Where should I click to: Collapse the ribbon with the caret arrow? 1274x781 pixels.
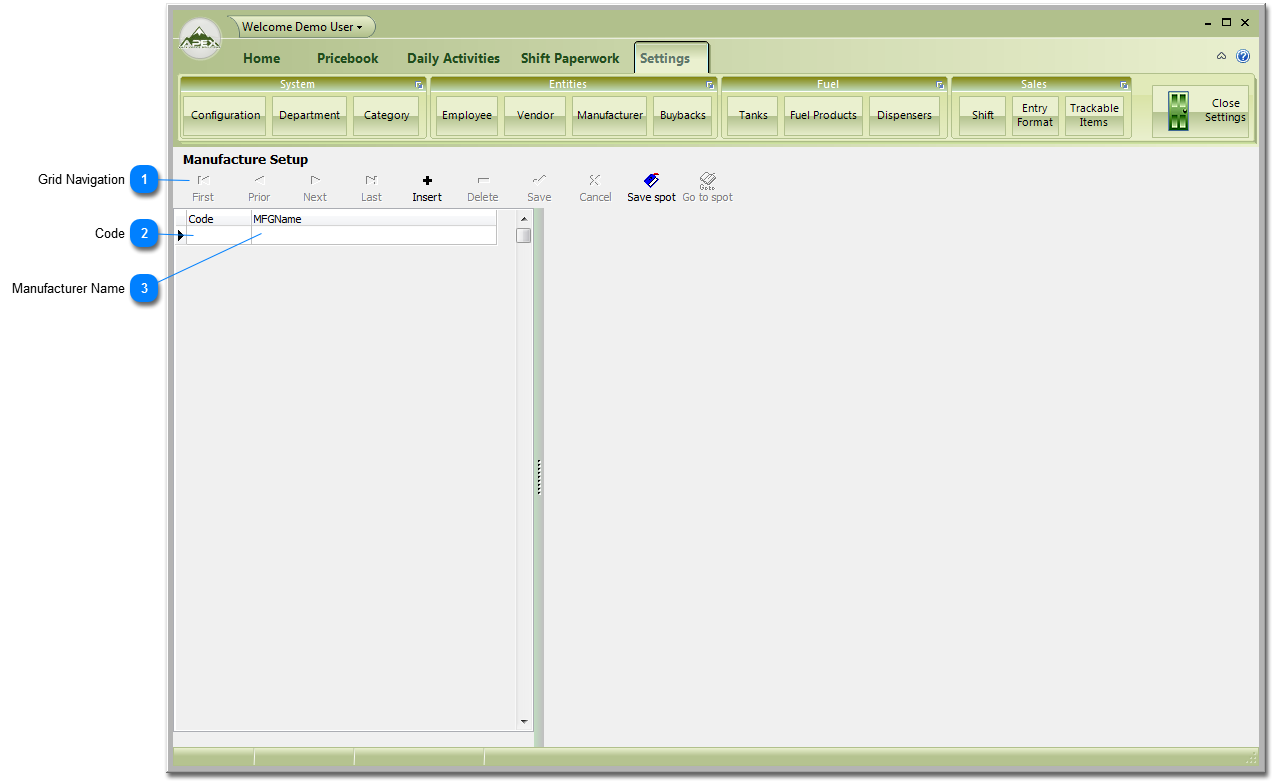(1221, 57)
